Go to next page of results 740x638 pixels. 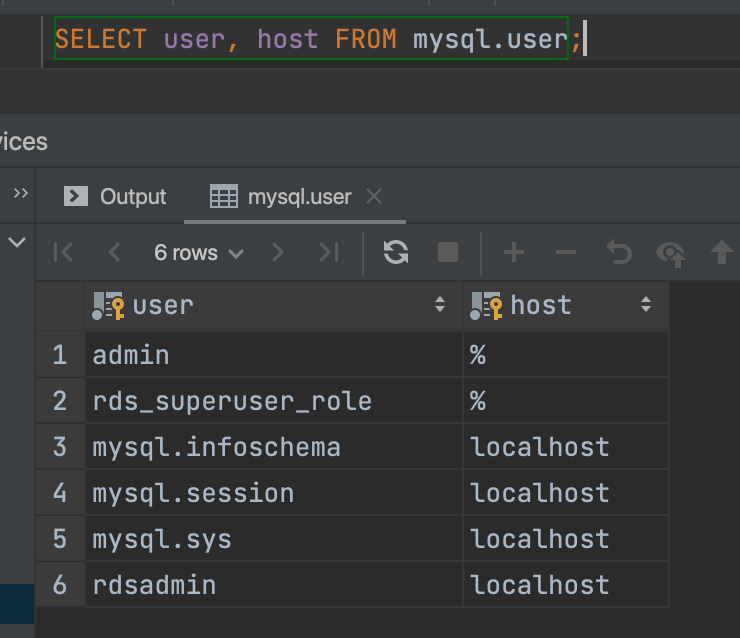click(278, 253)
